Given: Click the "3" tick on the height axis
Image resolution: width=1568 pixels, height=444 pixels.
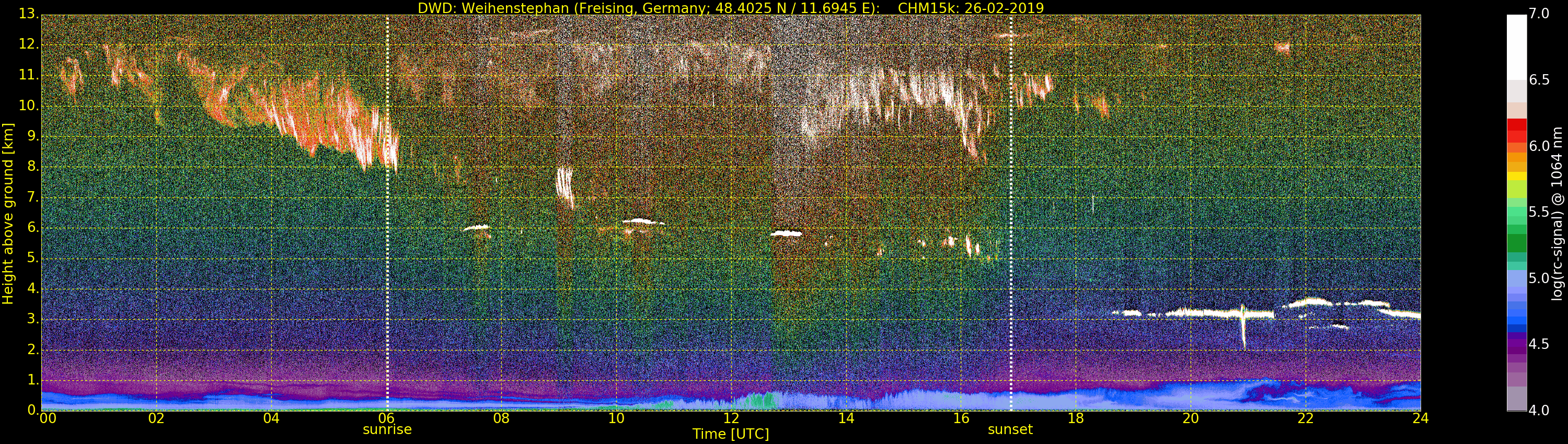Looking at the screenshot, I should (x=33, y=319).
